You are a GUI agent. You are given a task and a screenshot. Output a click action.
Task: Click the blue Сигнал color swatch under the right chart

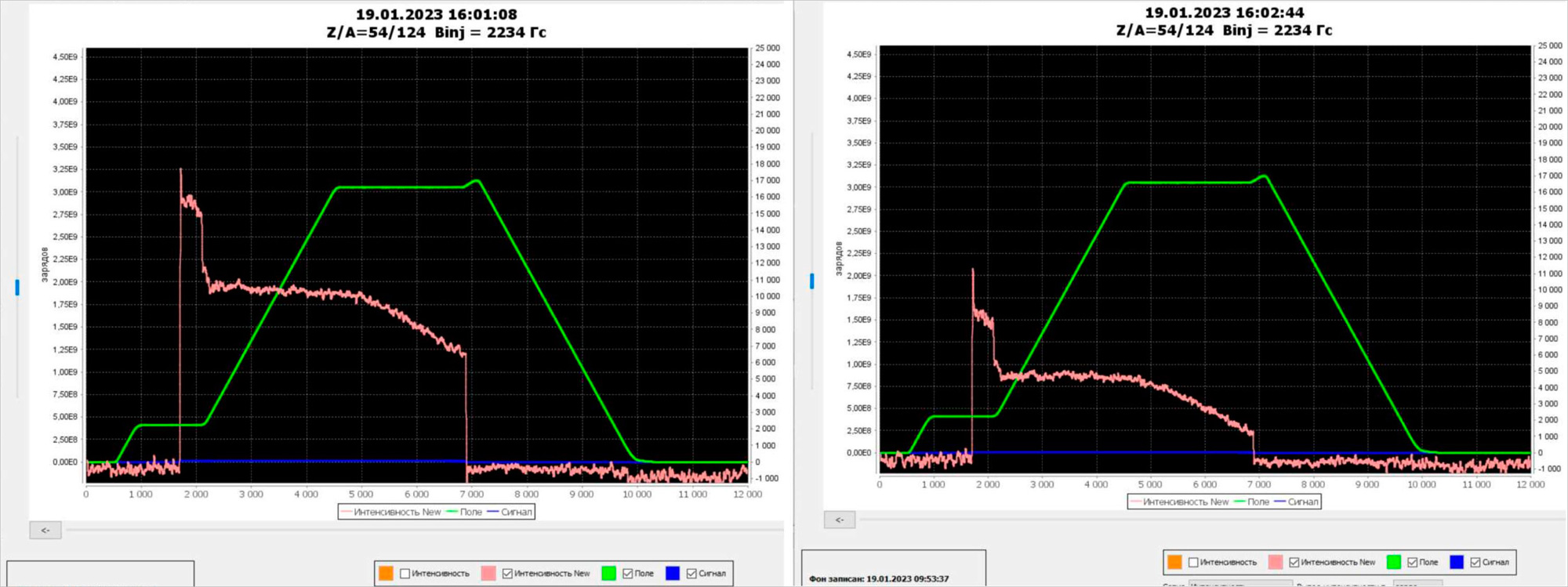[1457, 562]
